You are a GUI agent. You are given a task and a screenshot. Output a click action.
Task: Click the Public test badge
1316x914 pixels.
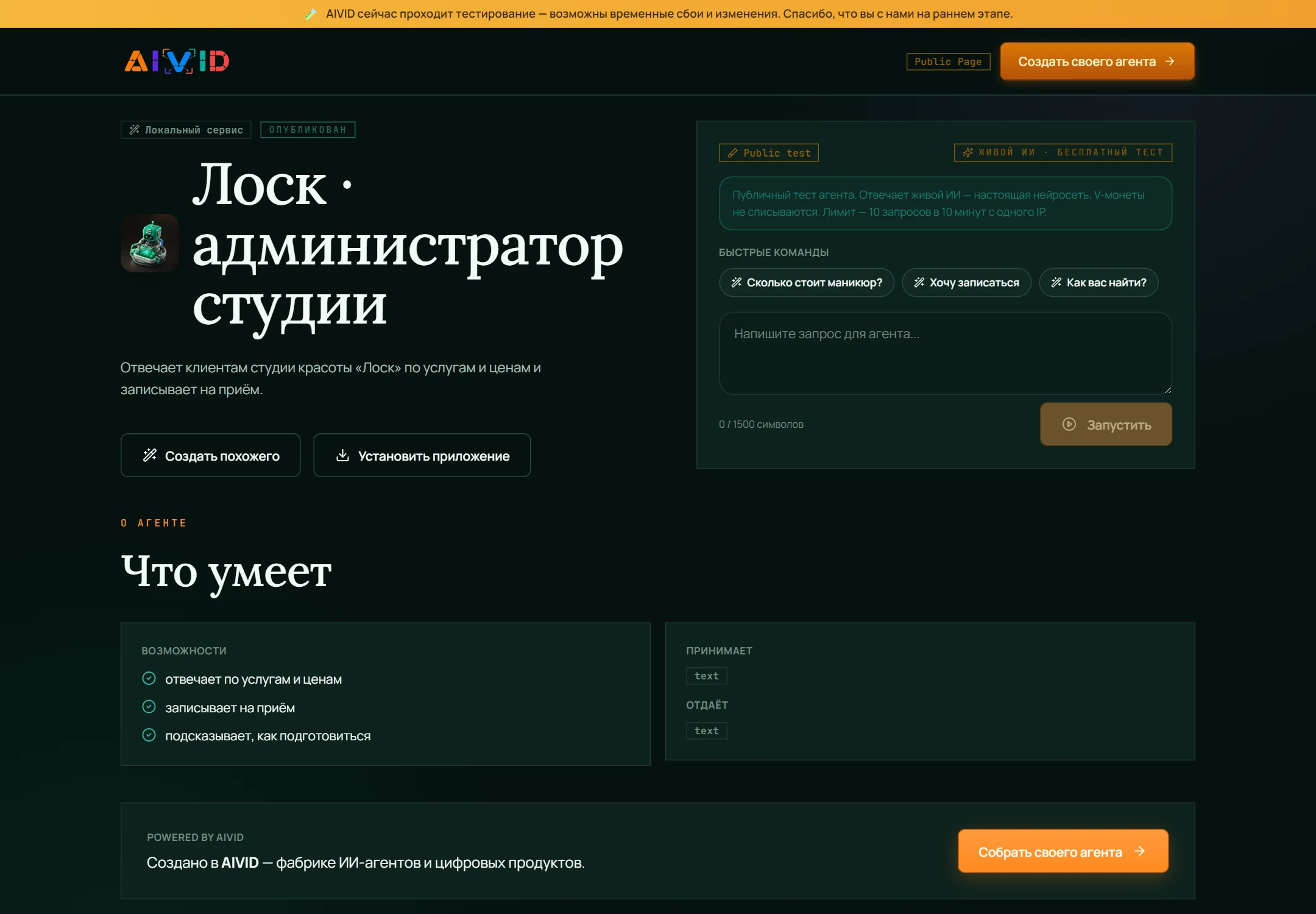[769, 153]
